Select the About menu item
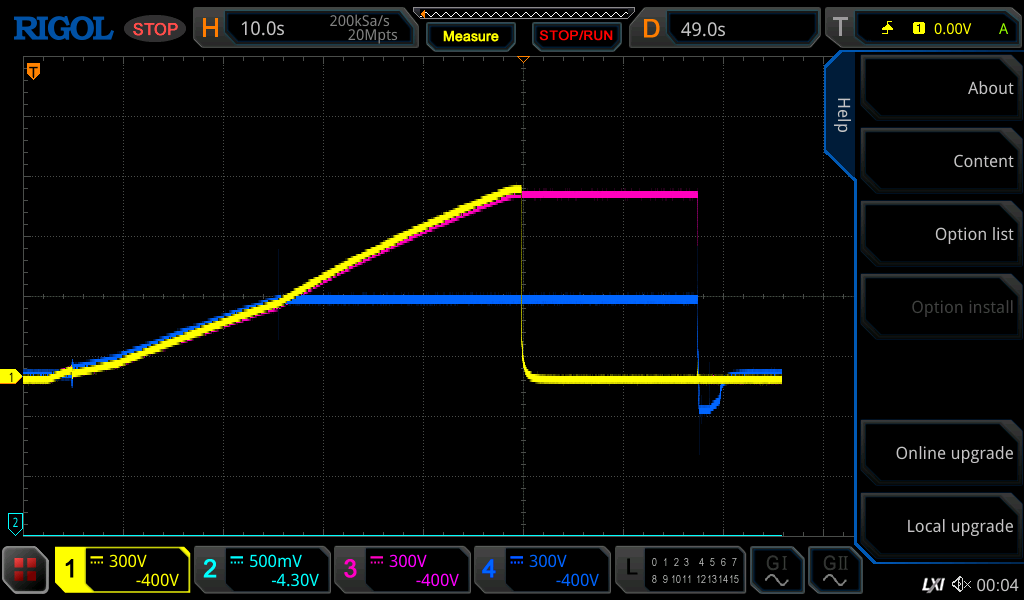1024x600 pixels. coord(941,88)
